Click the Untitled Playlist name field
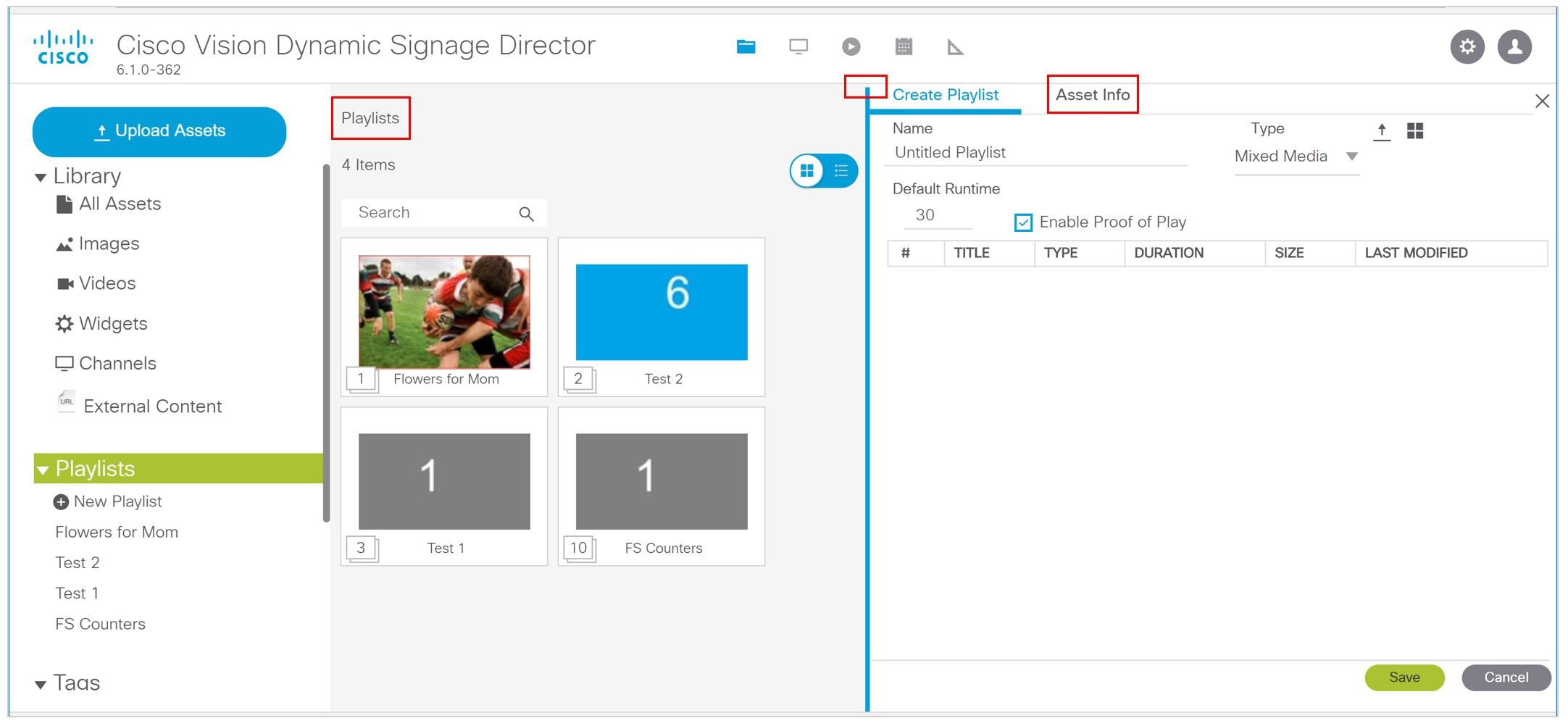 pos(1036,153)
